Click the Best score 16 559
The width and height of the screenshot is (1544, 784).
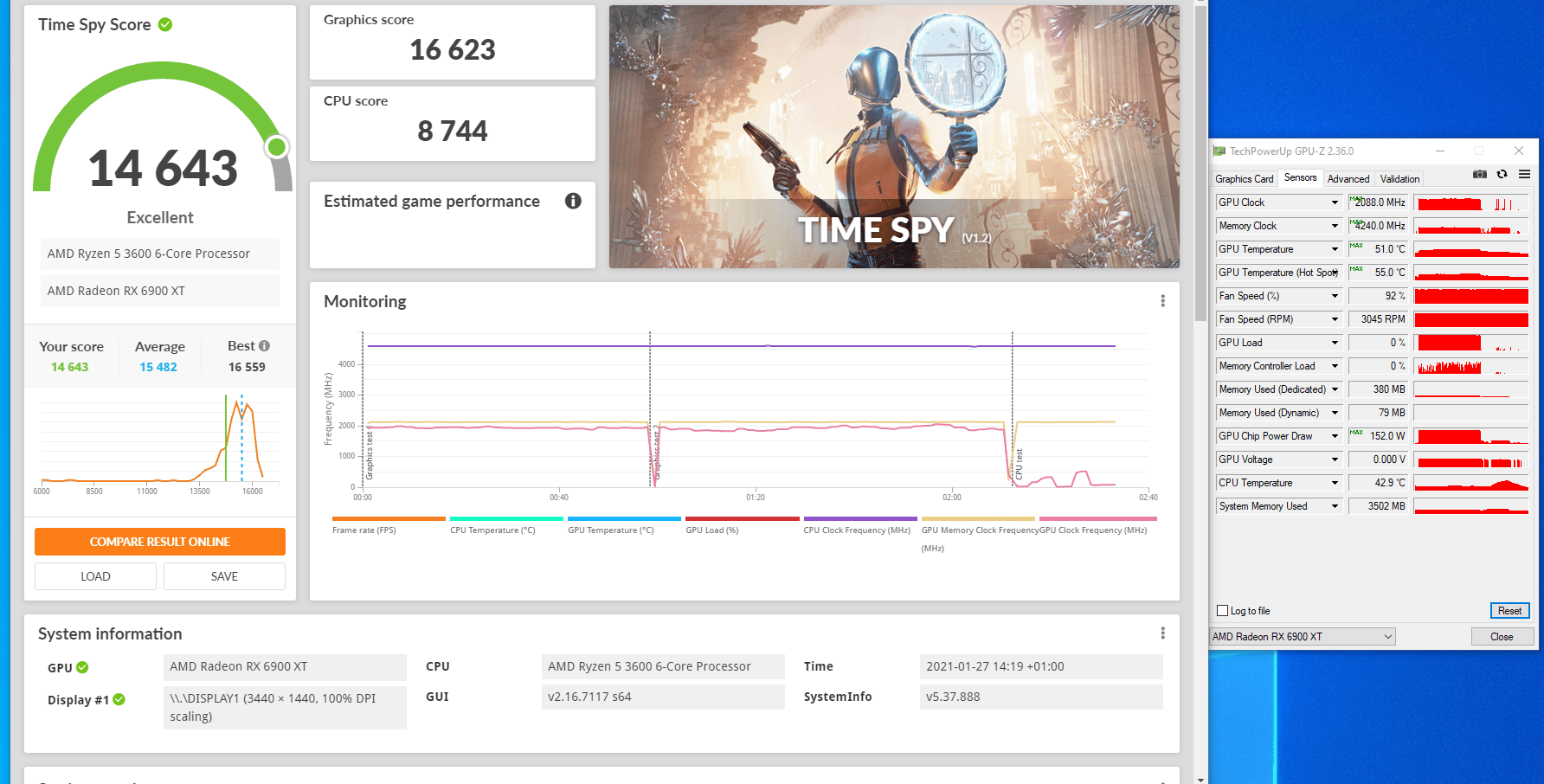247,367
